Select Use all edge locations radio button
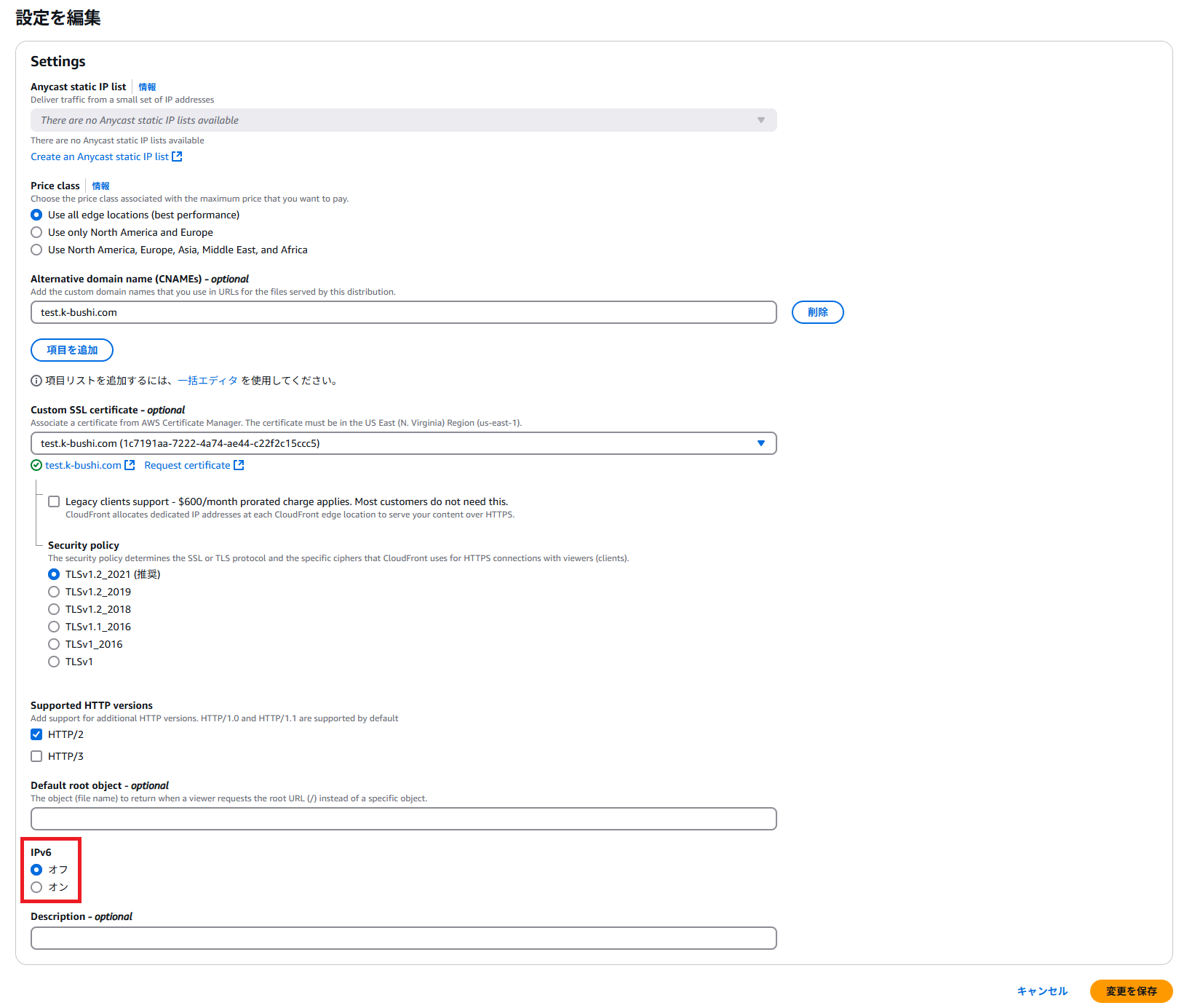The image size is (1181, 1008). point(36,215)
